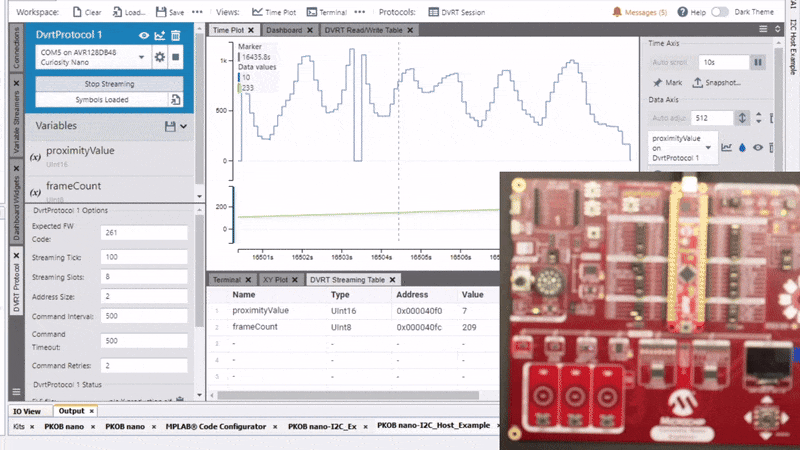The image size is (800, 450).
Task: Click the Stop Streaming button
Action: [x=110, y=84]
